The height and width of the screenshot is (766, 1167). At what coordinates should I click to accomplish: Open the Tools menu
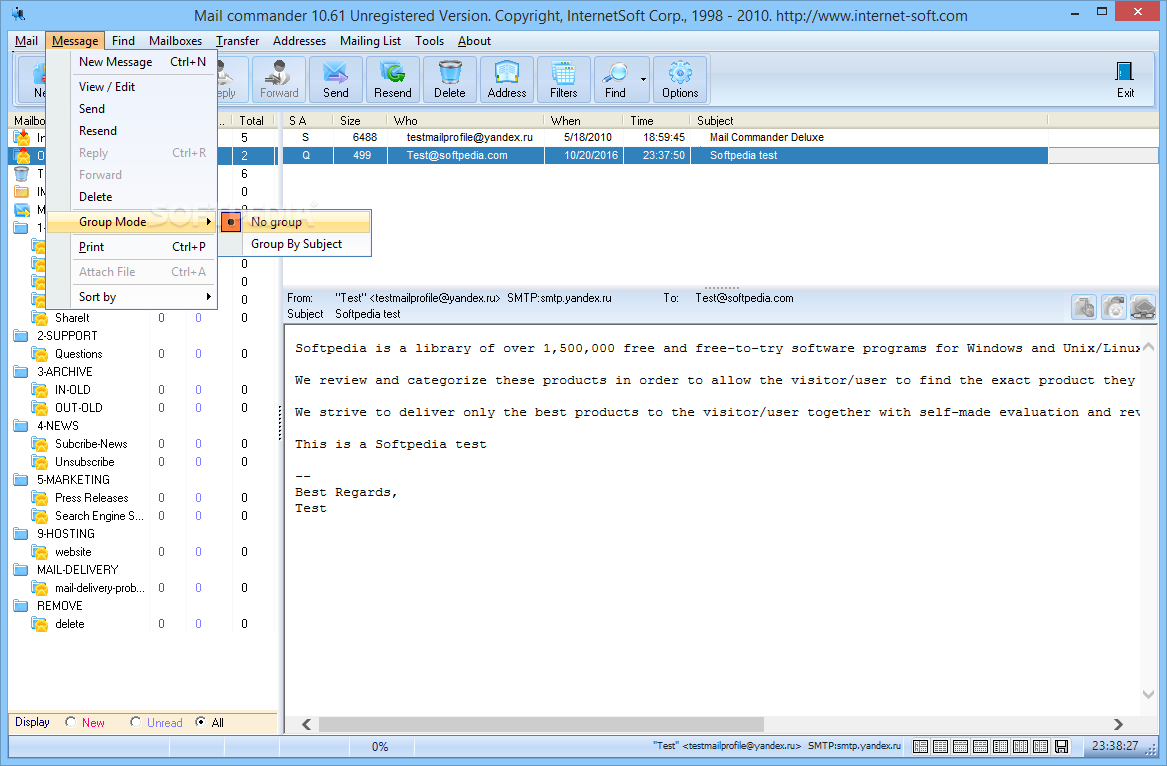click(429, 41)
